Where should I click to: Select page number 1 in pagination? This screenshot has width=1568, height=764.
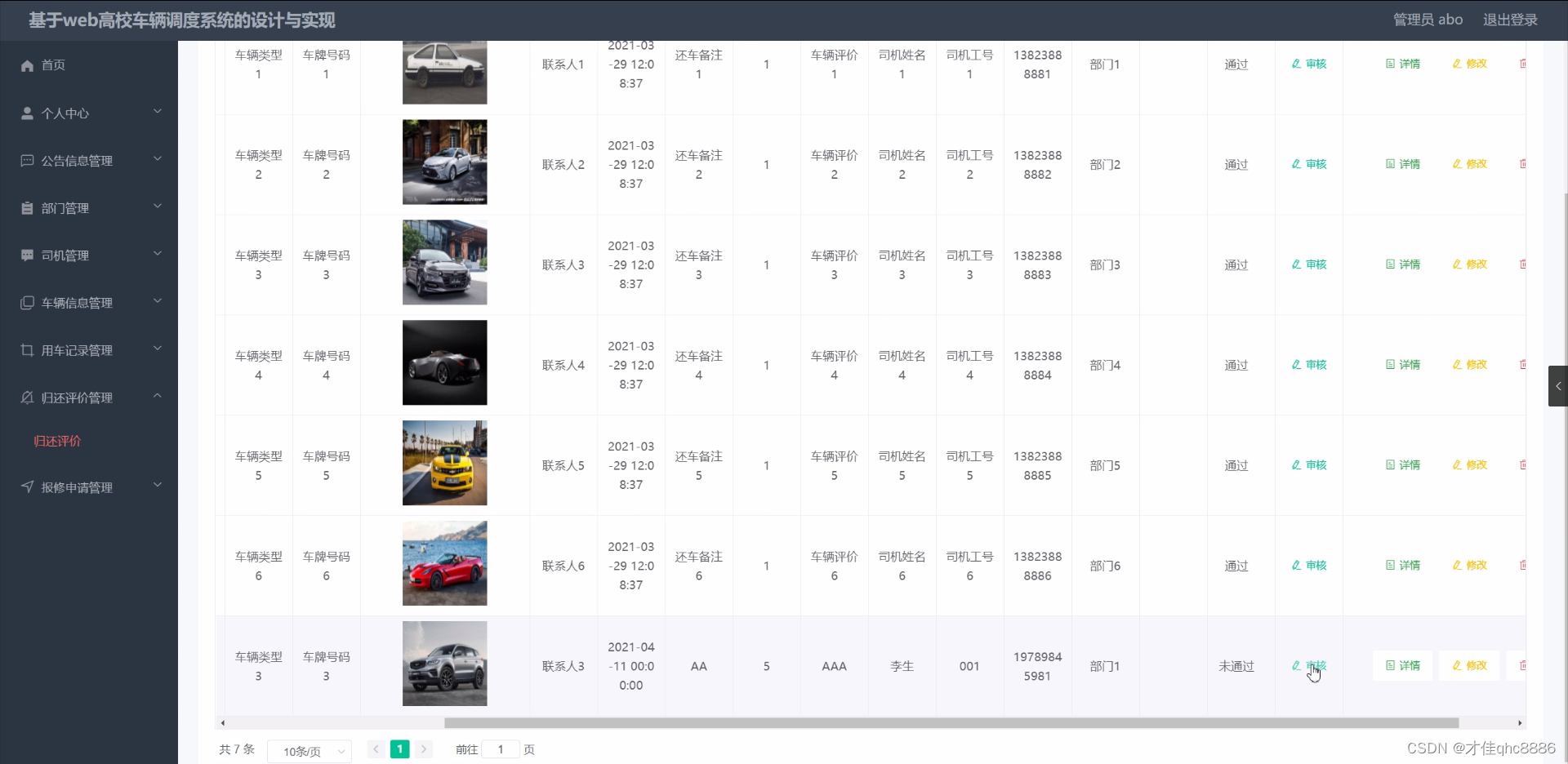point(400,749)
